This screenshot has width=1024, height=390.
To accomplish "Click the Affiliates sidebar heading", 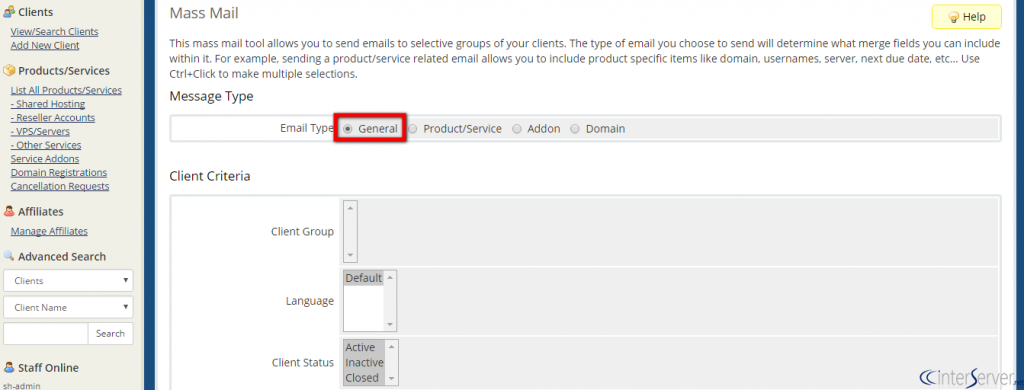I will pyautogui.click(x=40, y=212).
